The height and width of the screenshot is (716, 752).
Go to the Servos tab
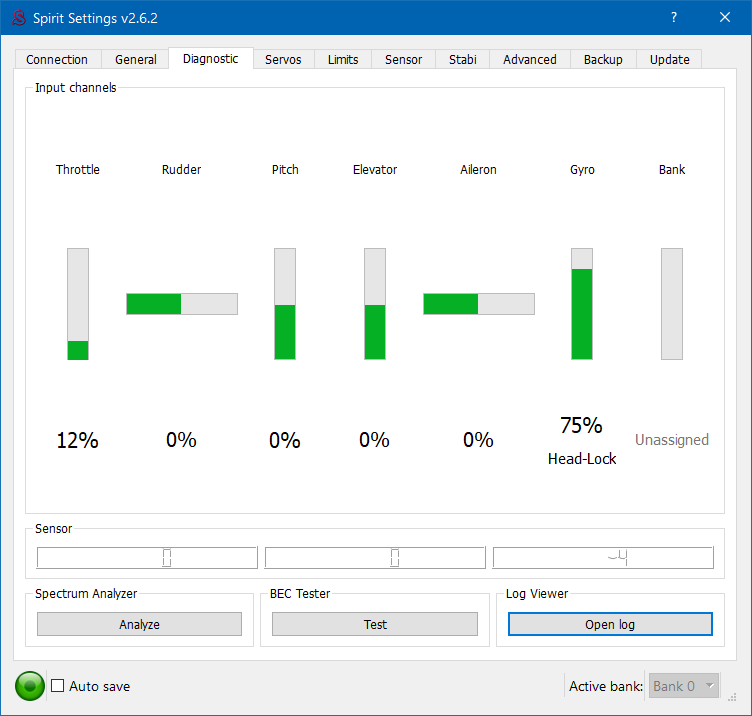point(283,59)
